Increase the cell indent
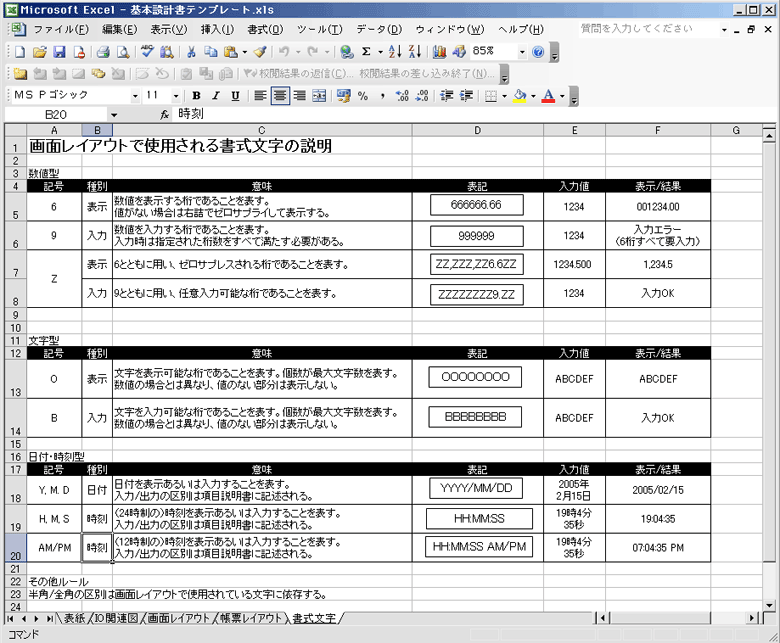This screenshot has height=643, width=780. point(466,95)
